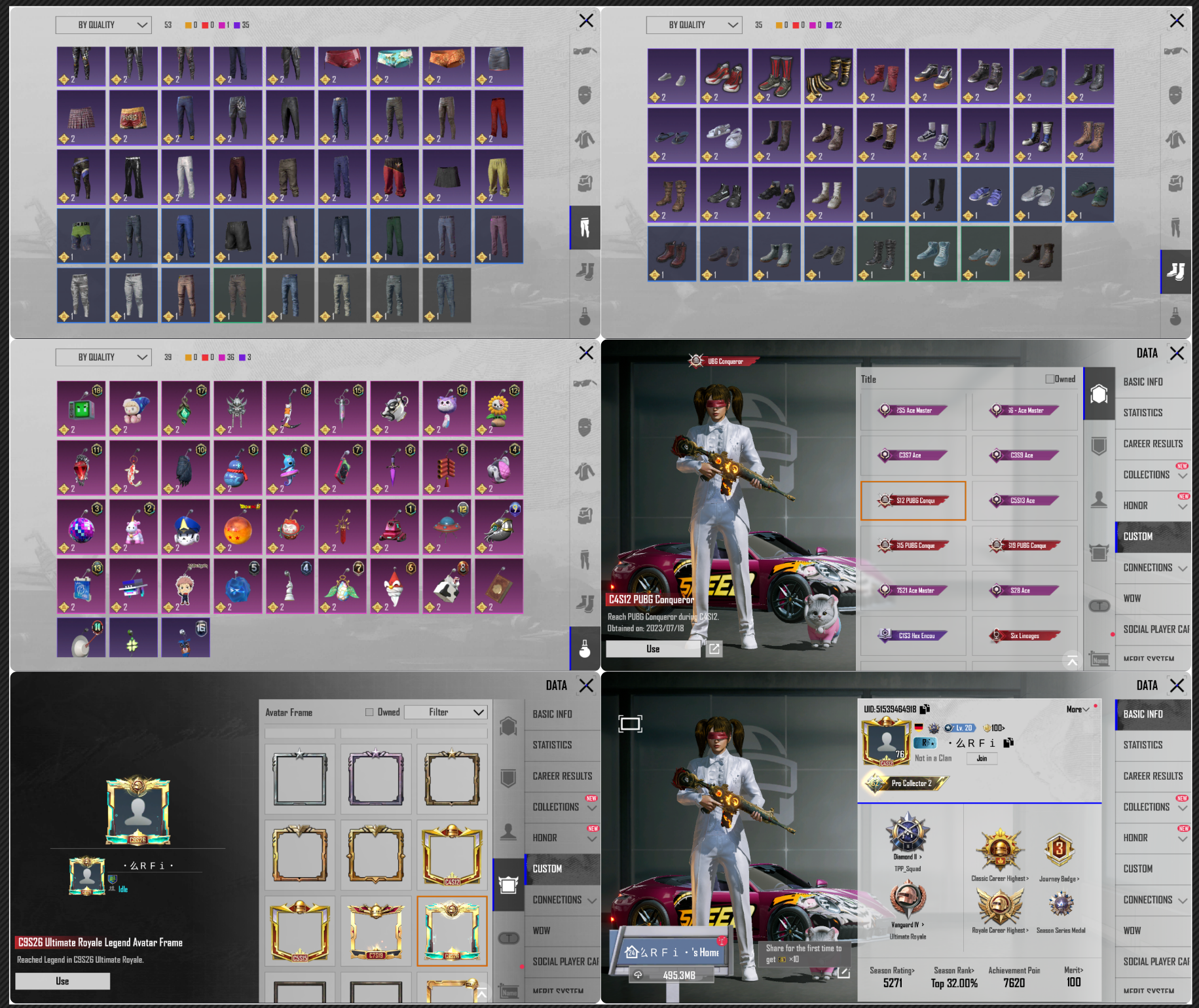Open the ornament category icon in shoes inventory
The height and width of the screenshot is (1008, 1199).
coord(1175,315)
